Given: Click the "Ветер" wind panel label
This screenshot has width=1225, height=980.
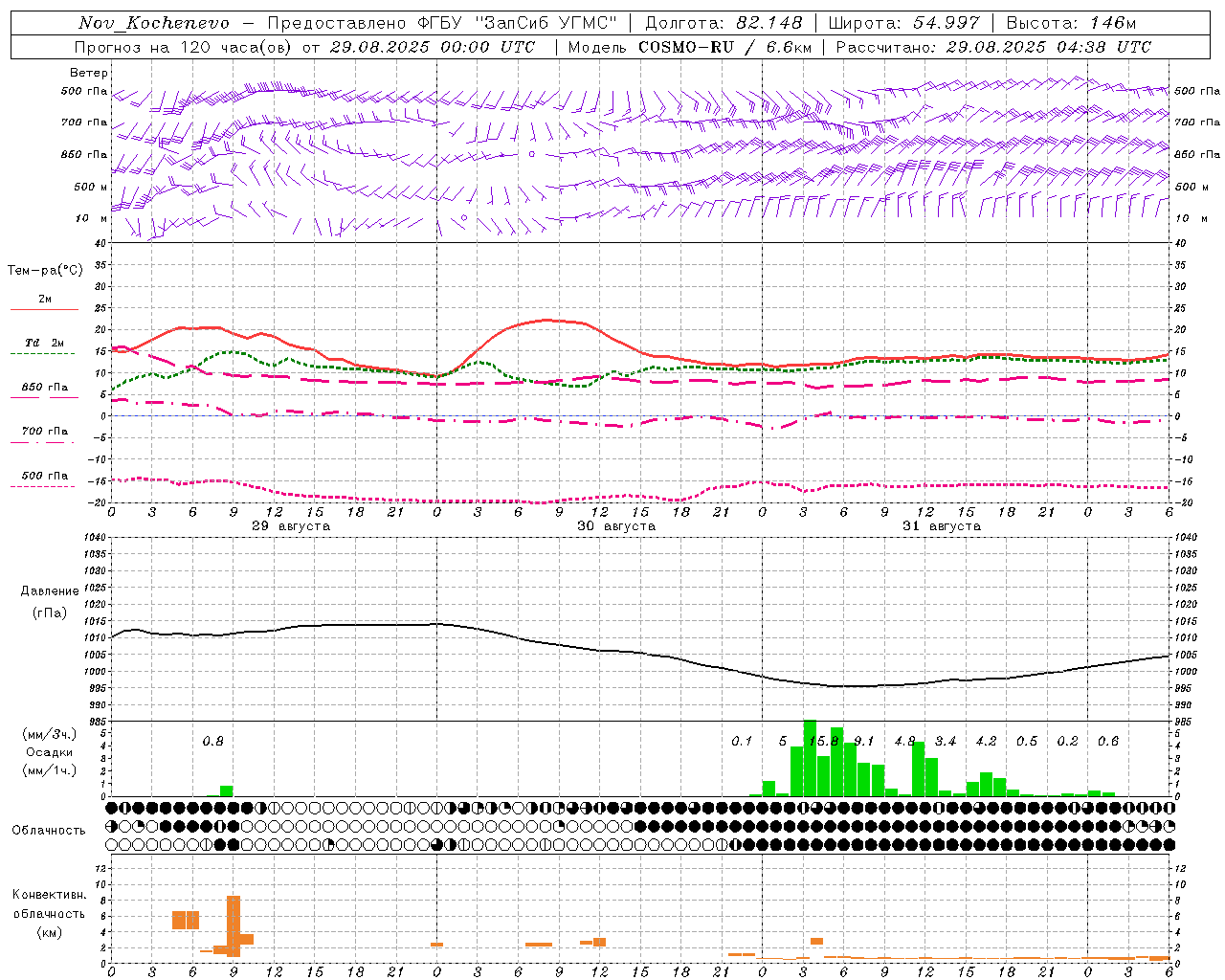Looking at the screenshot, I should [89, 73].
